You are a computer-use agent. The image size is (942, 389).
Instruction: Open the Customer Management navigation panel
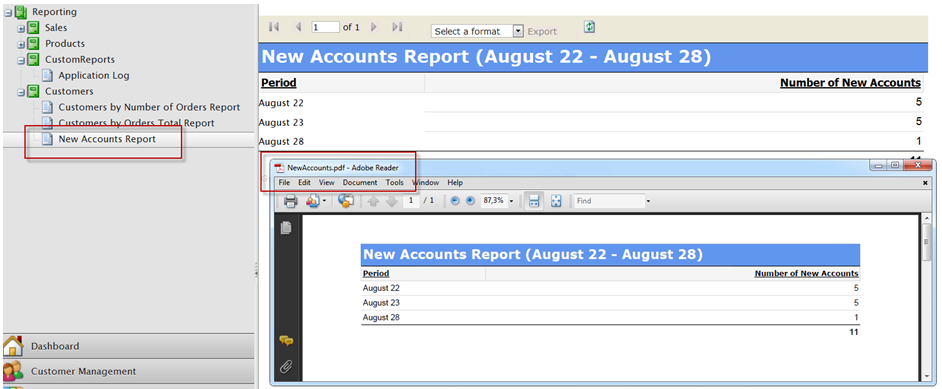point(129,371)
